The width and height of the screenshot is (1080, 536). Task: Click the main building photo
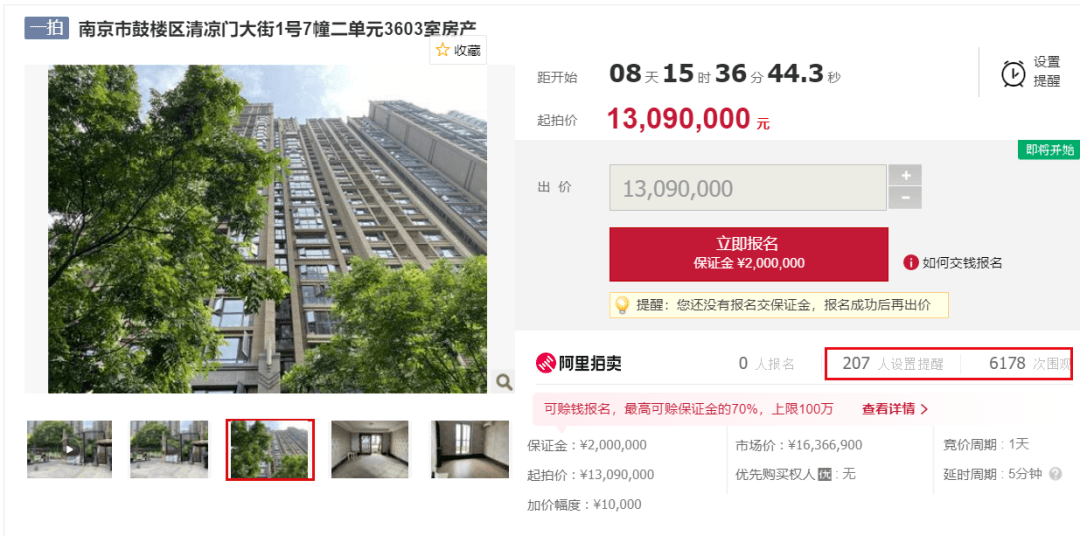pyautogui.click(x=267, y=229)
